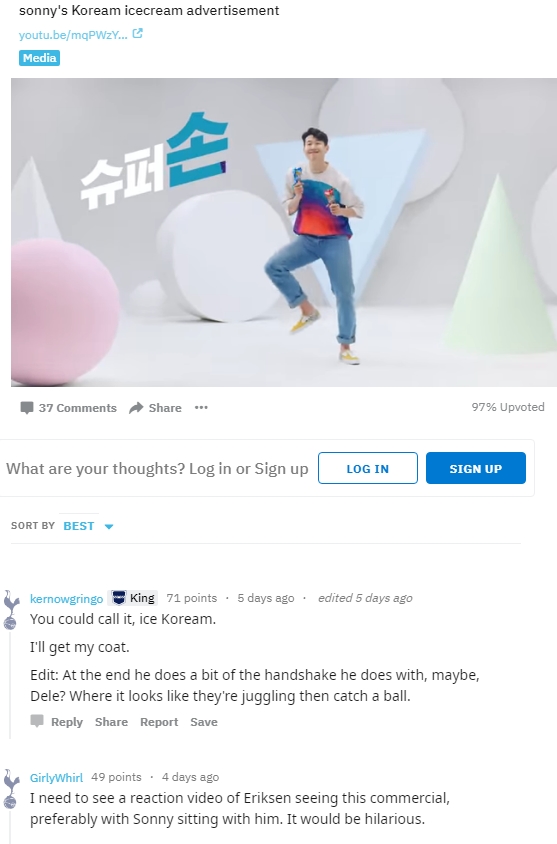Click the King flair badge icon
The image size is (557, 844).
pos(119,598)
